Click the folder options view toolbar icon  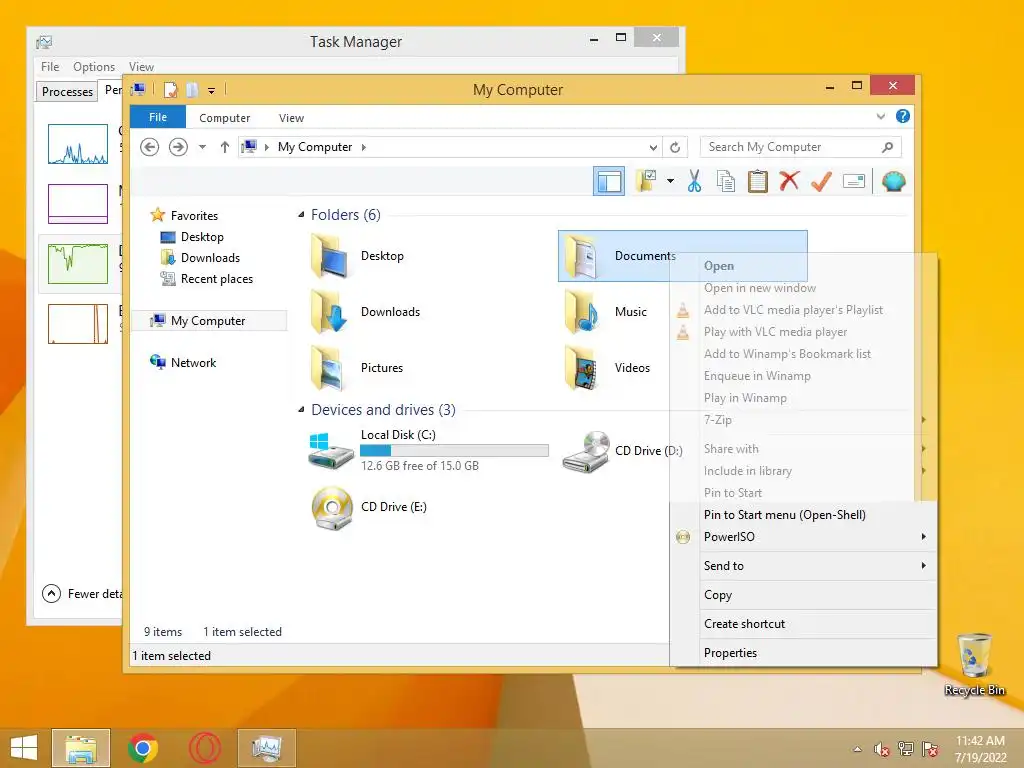point(647,181)
